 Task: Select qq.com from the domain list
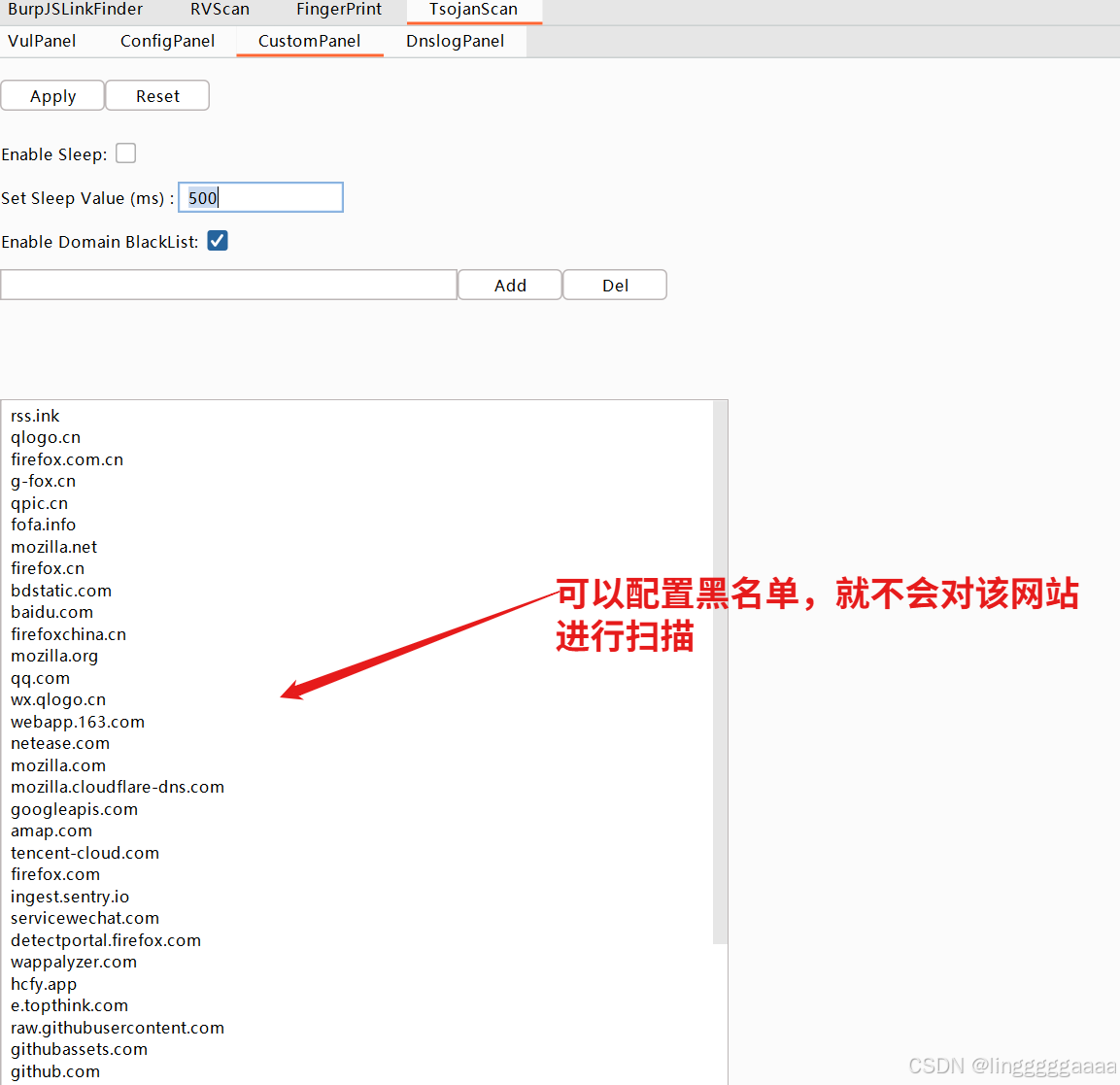point(40,678)
